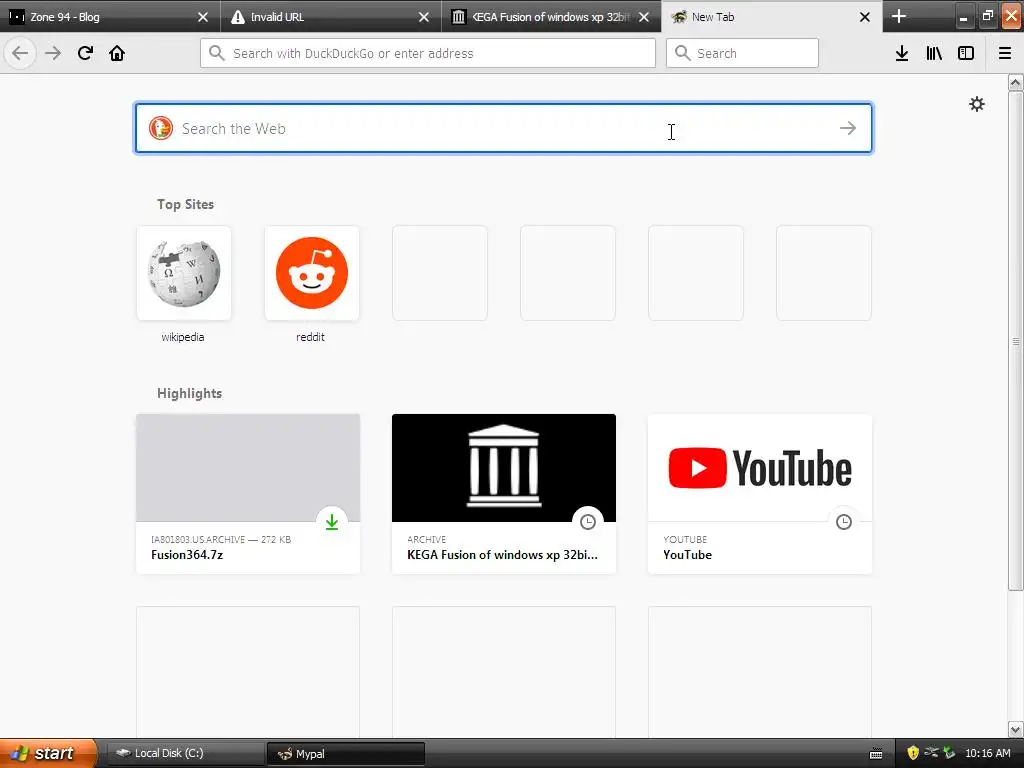Click the Search the Web field

[x=503, y=128]
